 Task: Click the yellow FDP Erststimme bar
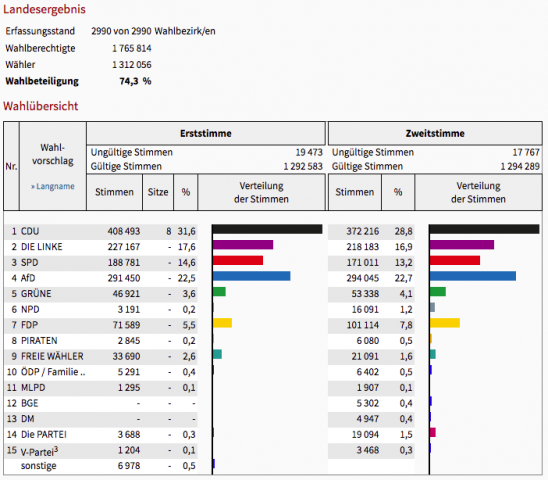coord(222,323)
